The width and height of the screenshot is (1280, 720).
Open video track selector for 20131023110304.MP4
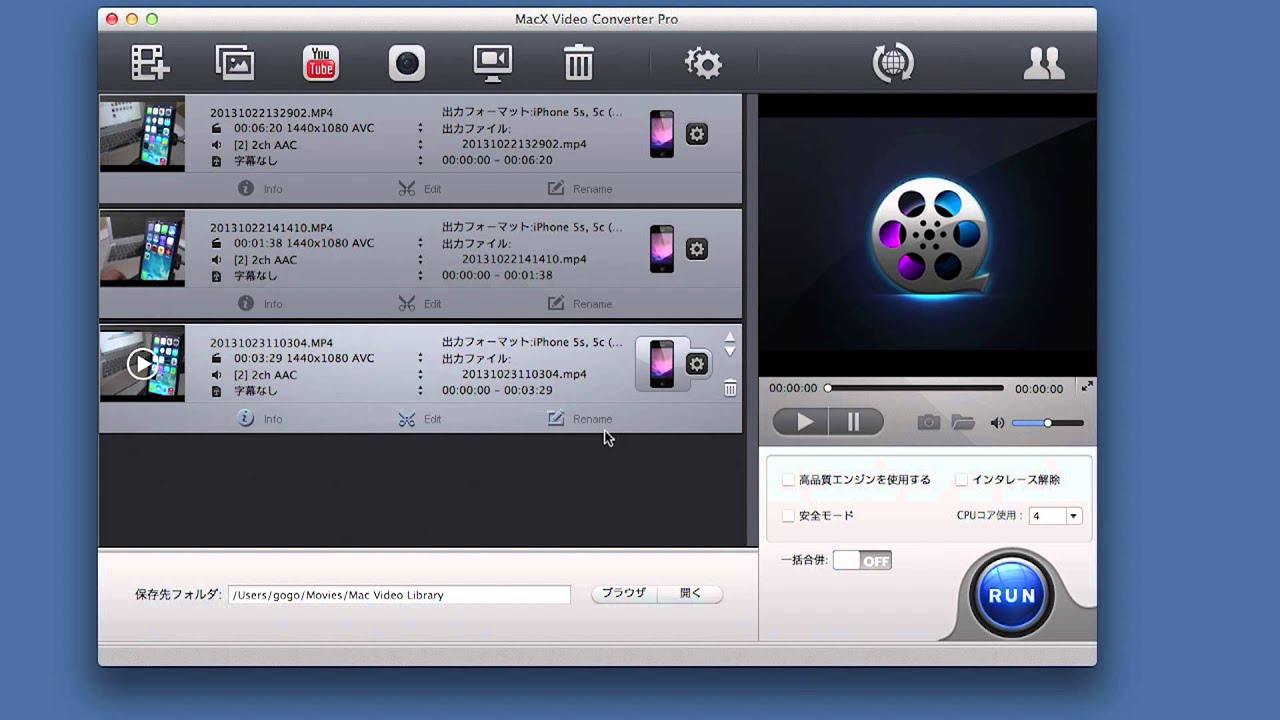[420, 358]
